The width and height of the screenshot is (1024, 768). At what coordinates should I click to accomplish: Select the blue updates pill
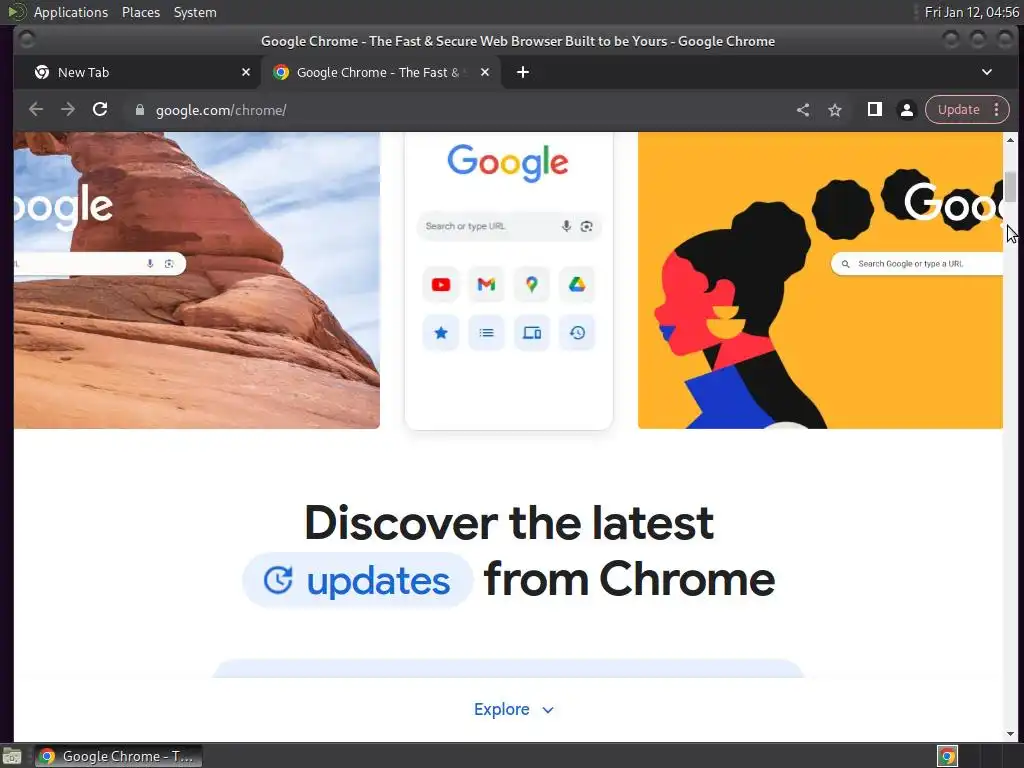point(357,580)
